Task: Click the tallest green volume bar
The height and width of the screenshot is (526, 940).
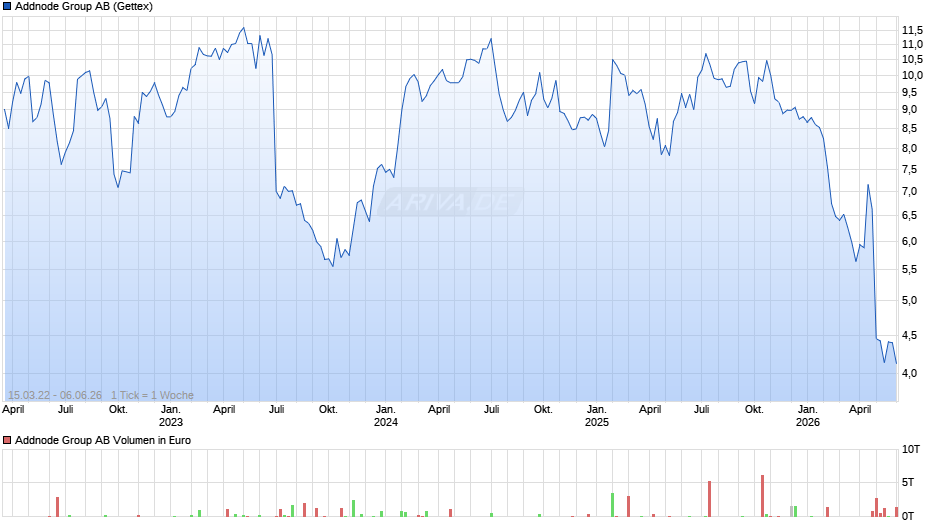Action: [613, 505]
